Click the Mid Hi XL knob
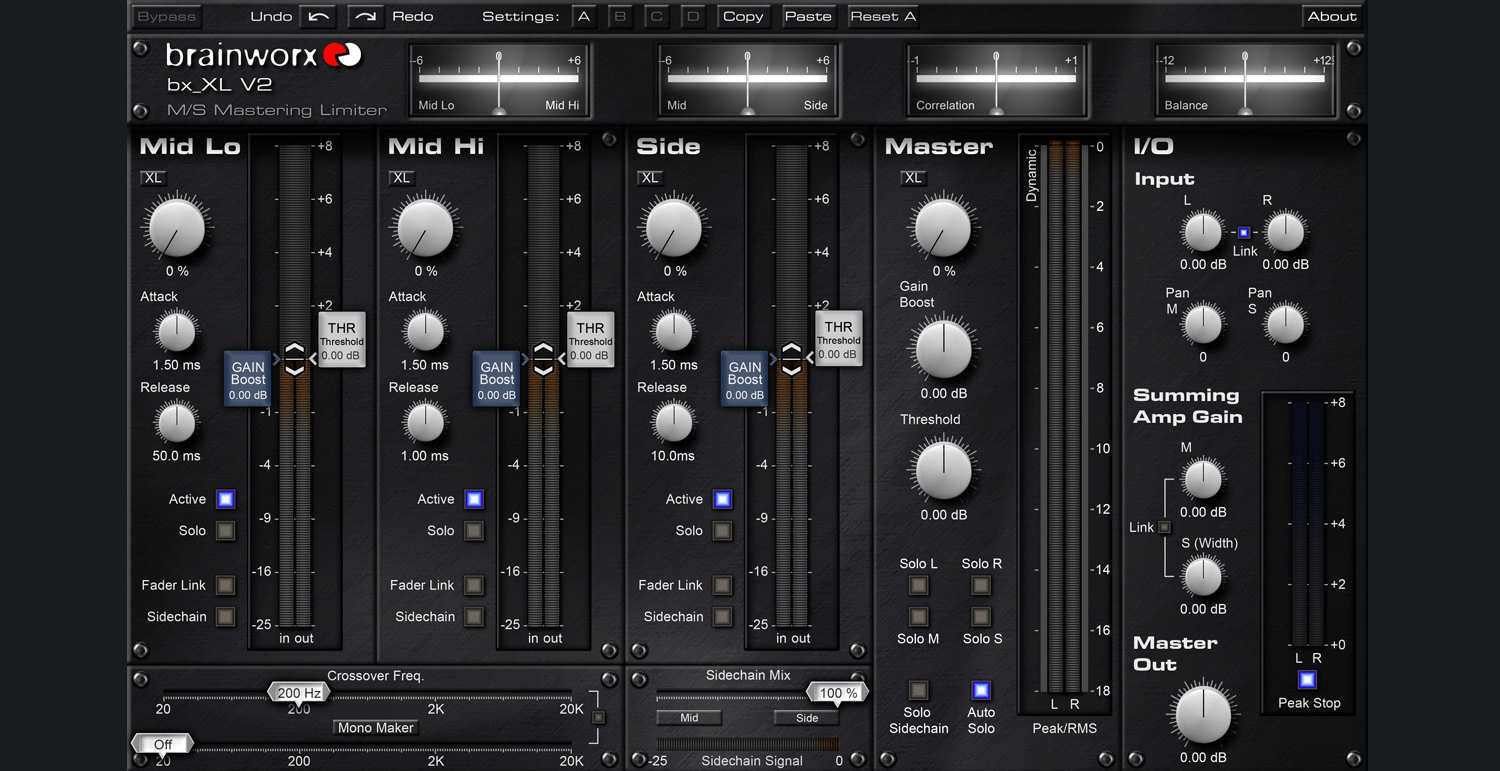This screenshot has height=771, width=1500. pyautogui.click(x=425, y=227)
